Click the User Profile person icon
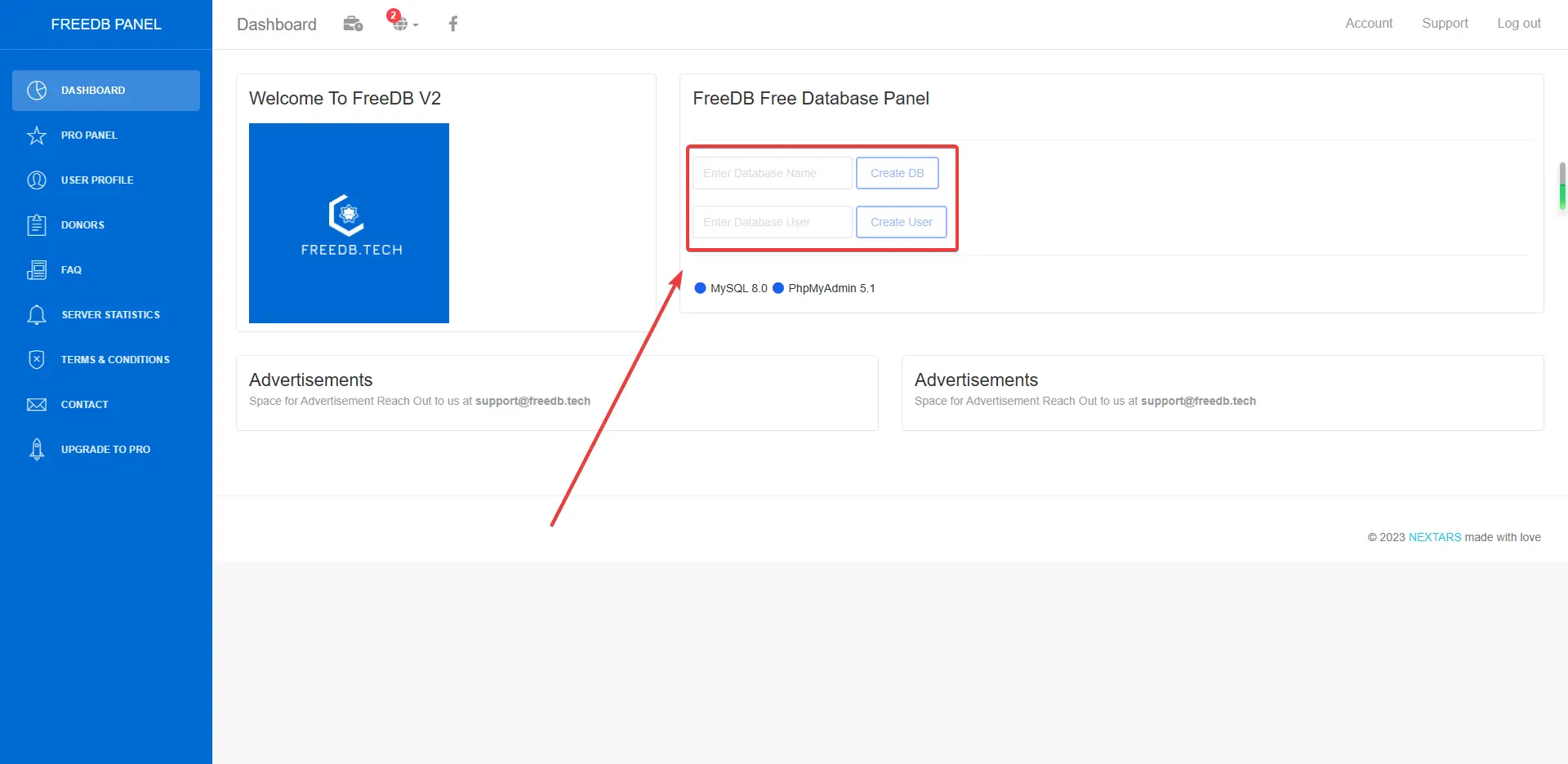The width and height of the screenshot is (1568, 764). pyautogui.click(x=37, y=180)
